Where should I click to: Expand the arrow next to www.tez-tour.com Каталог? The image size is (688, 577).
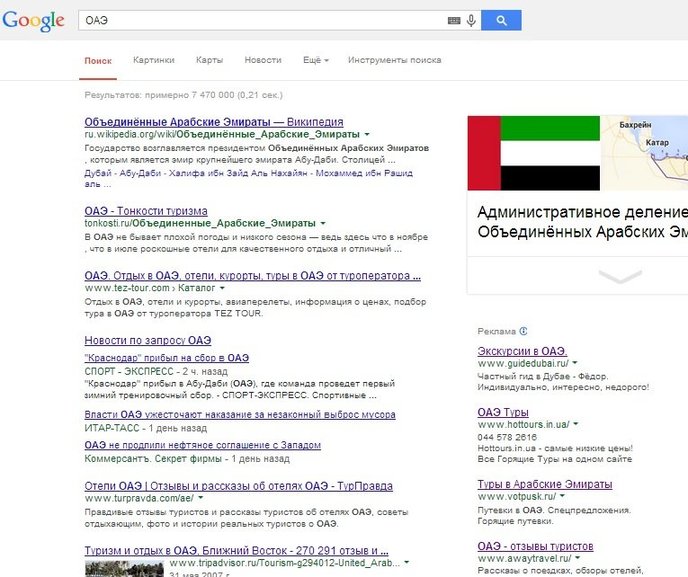point(222,288)
